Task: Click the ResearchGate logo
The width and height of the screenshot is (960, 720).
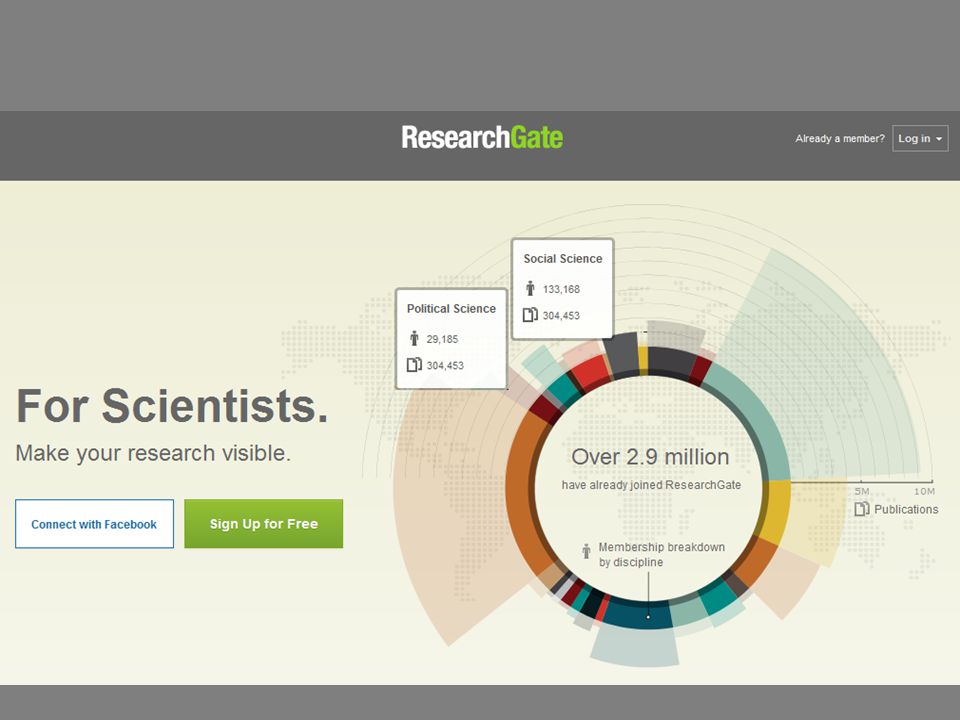Action: [x=482, y=138]
